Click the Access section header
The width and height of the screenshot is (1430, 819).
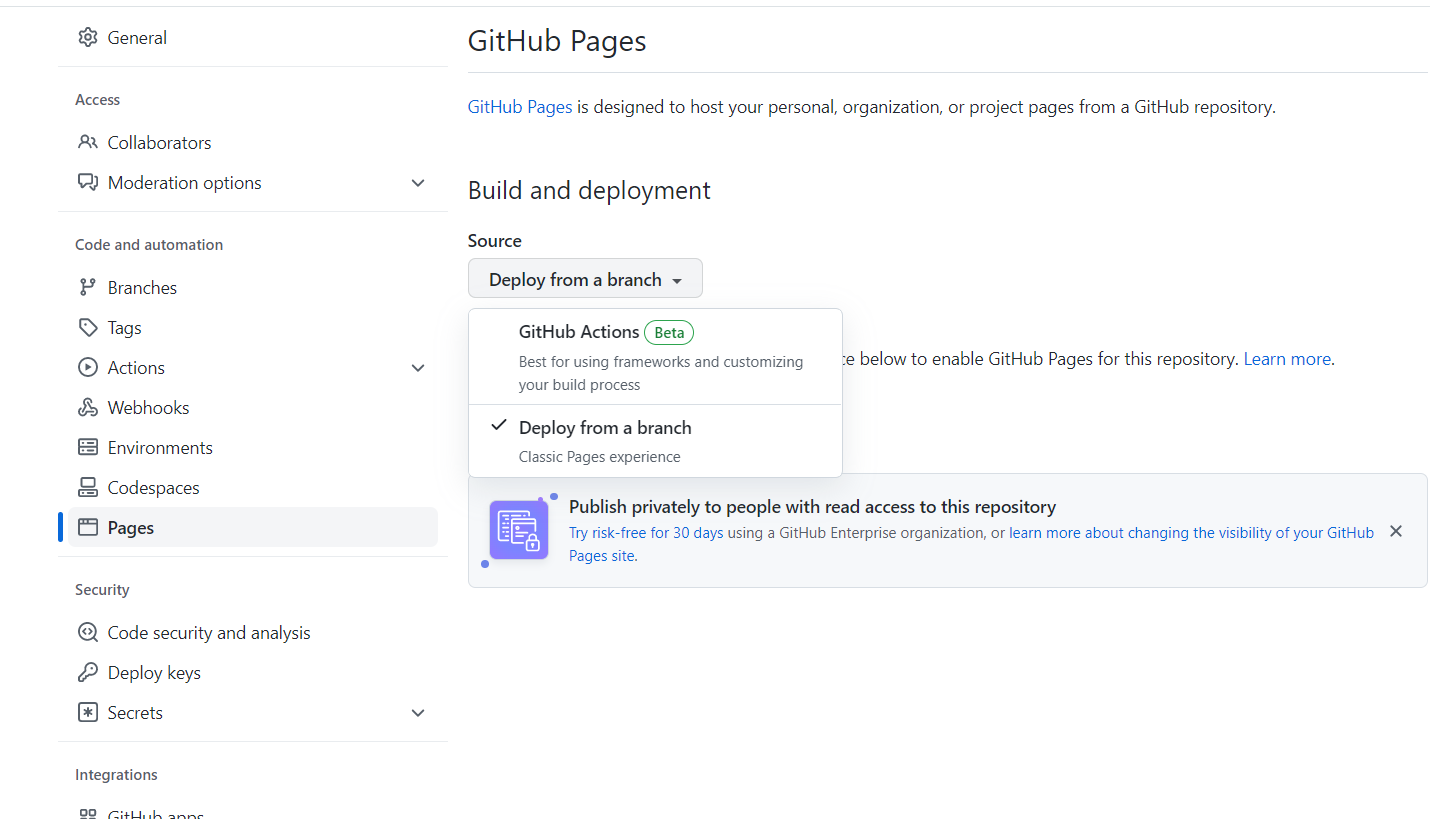[97, 100]
